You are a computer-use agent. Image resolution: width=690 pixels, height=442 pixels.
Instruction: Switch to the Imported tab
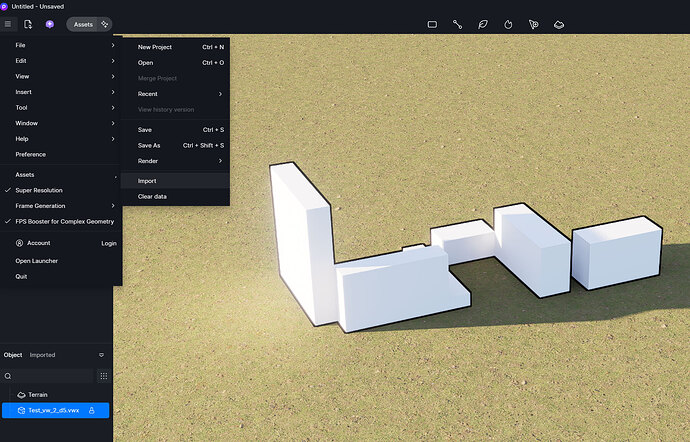tap(43, 355)
